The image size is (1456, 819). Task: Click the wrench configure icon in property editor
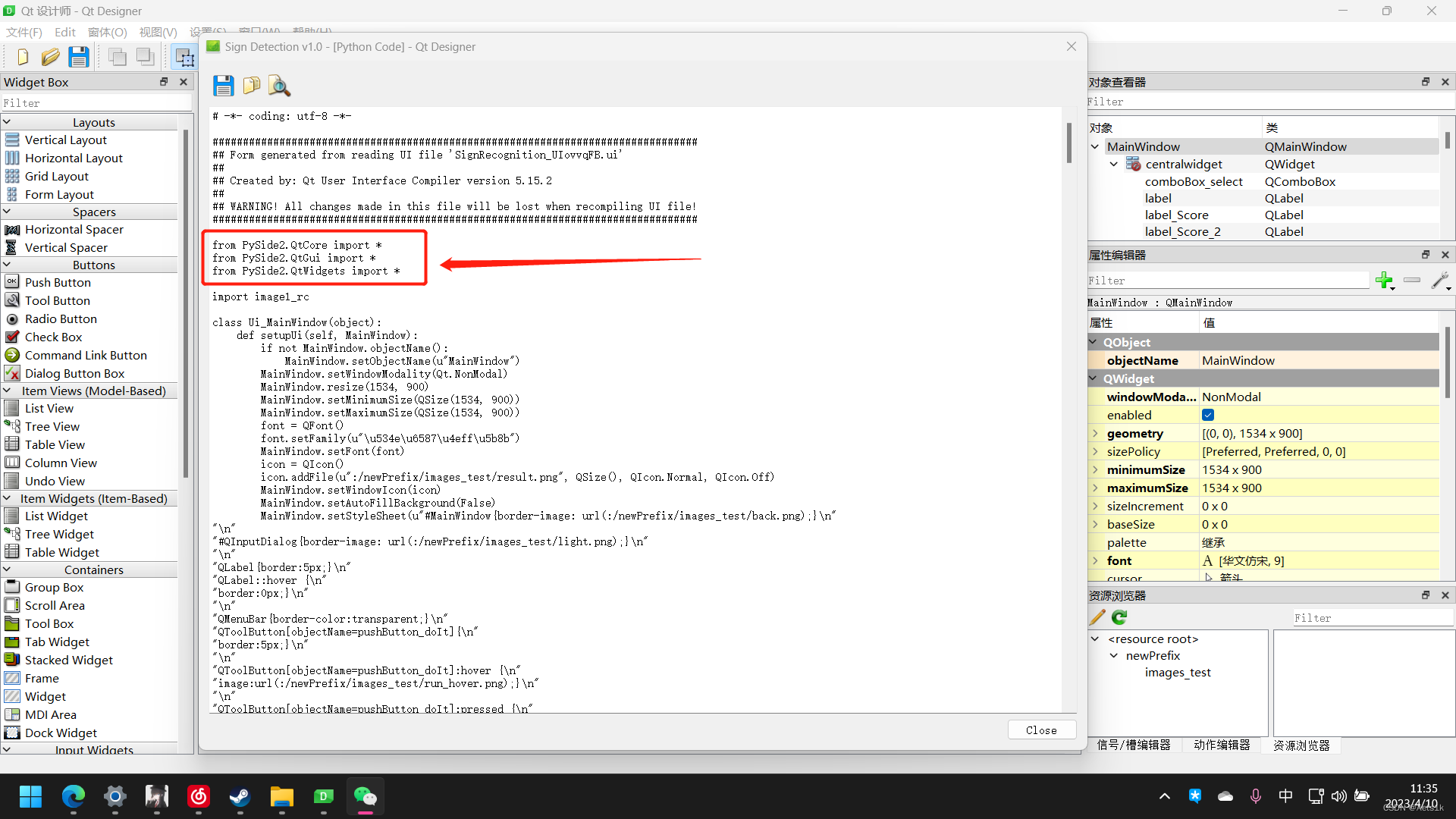(x=1440, y=281)
